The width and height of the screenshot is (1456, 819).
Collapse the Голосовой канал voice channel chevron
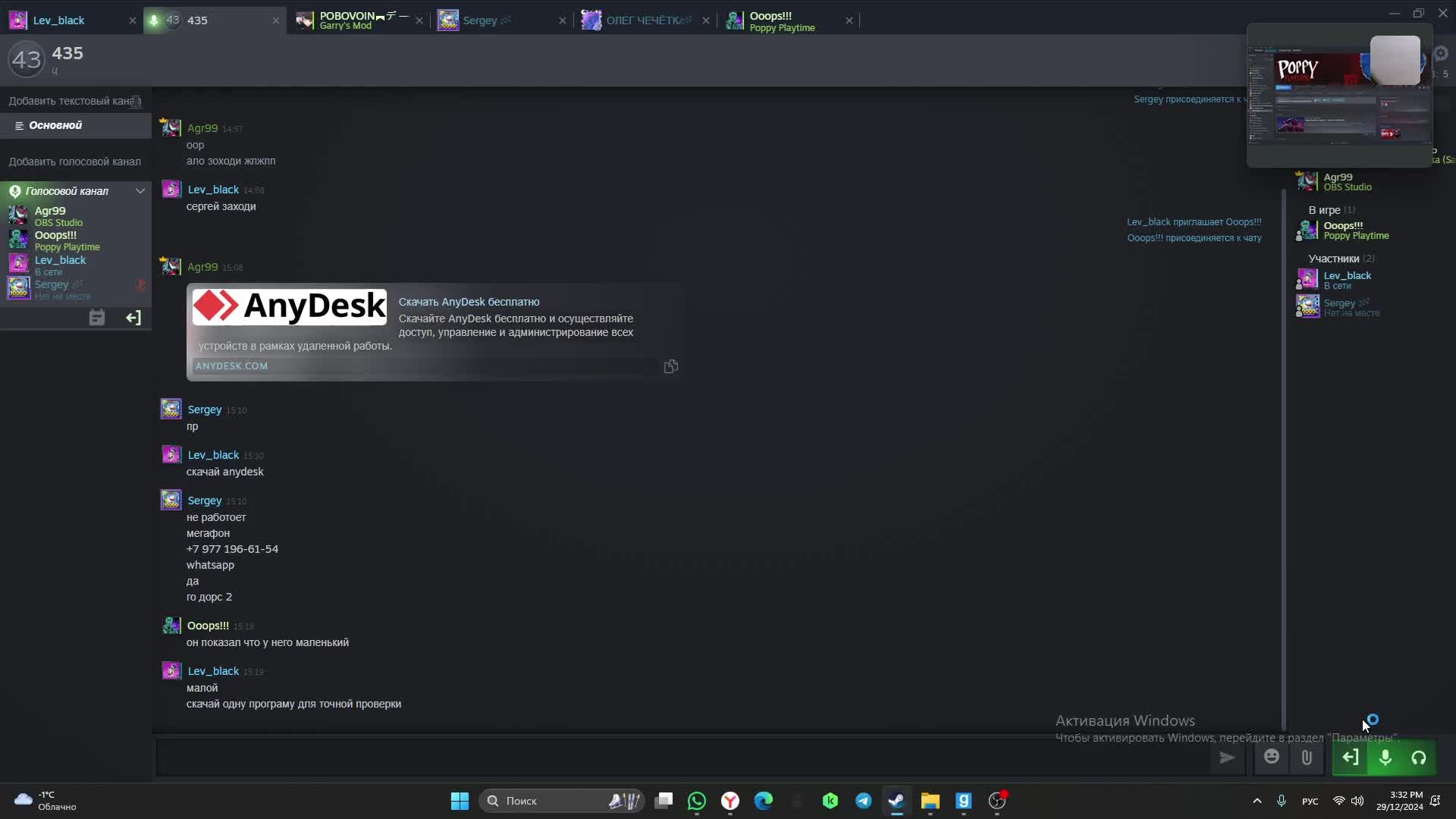[140, 191]
